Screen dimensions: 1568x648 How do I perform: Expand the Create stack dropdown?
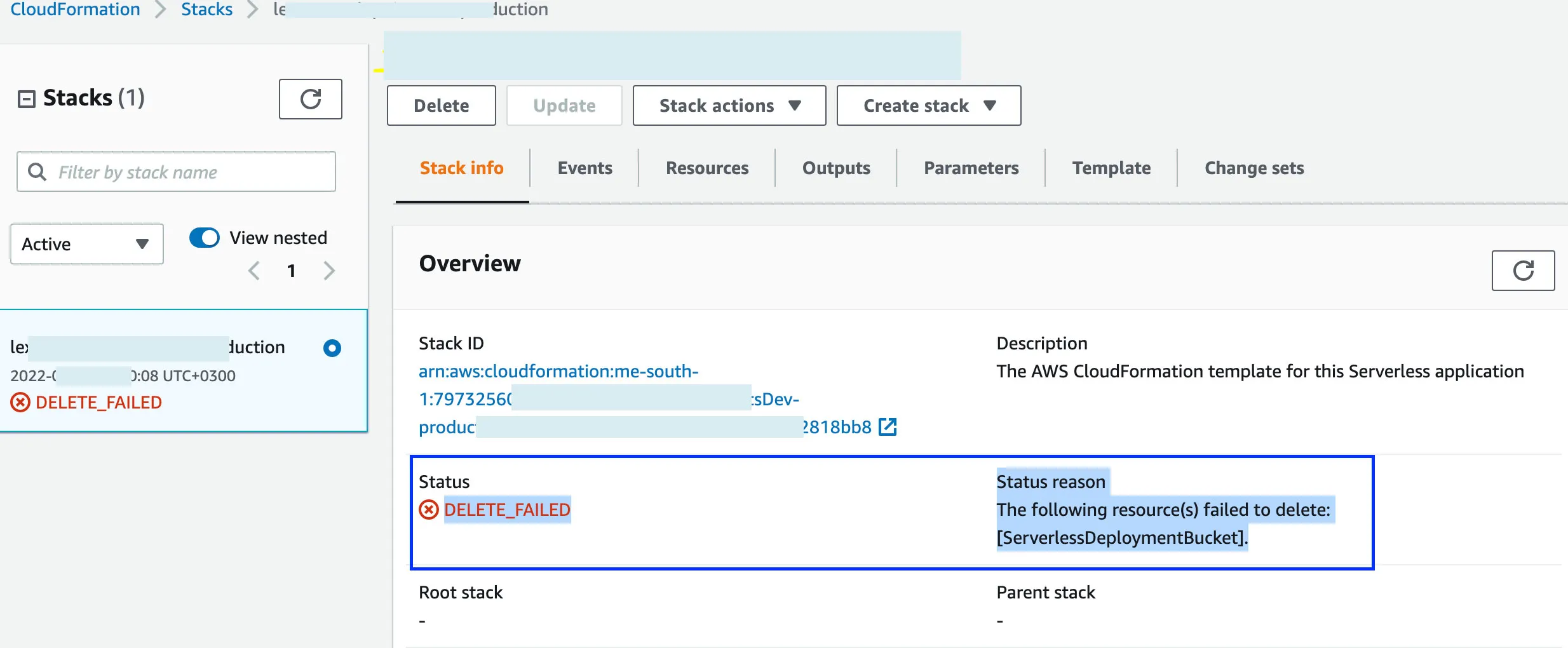[x=928, y=105]
